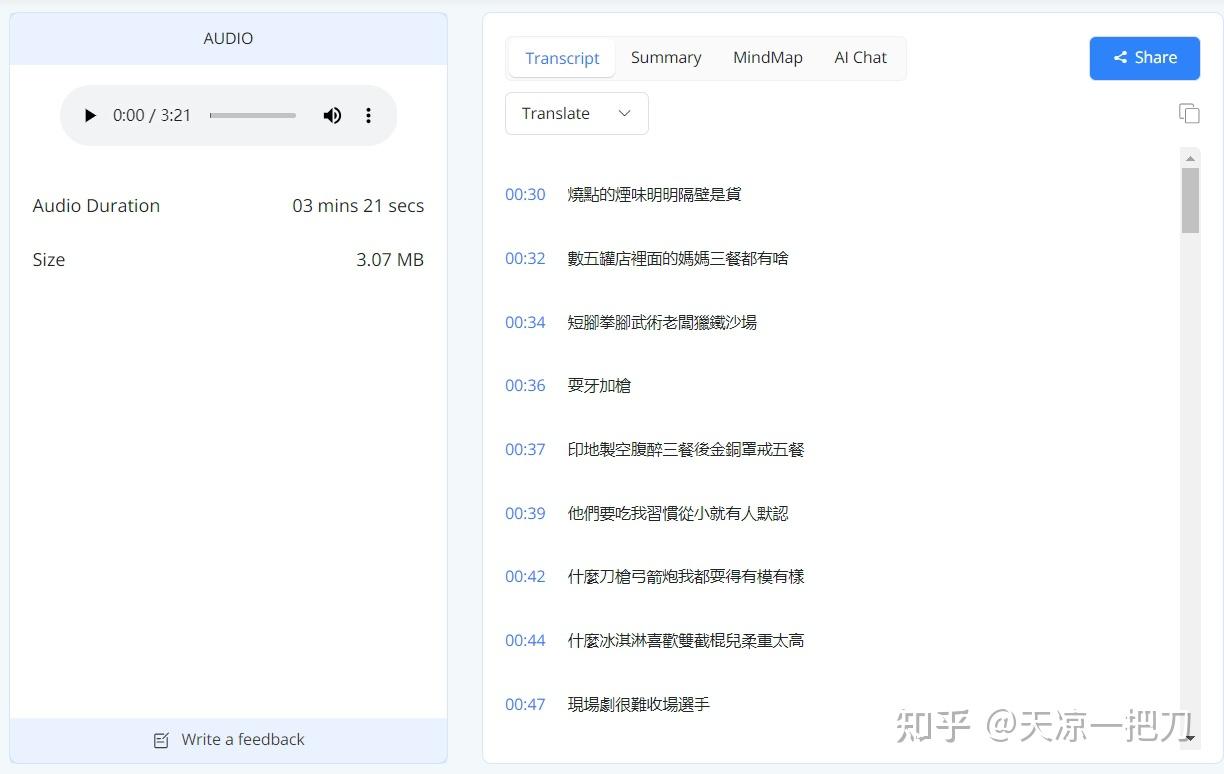Viewport: 1224px width, 774px height.
Task: Select transcript line 什麼冰淇淋喜歡雙截棍兒柔重太高
Action: 686,640
